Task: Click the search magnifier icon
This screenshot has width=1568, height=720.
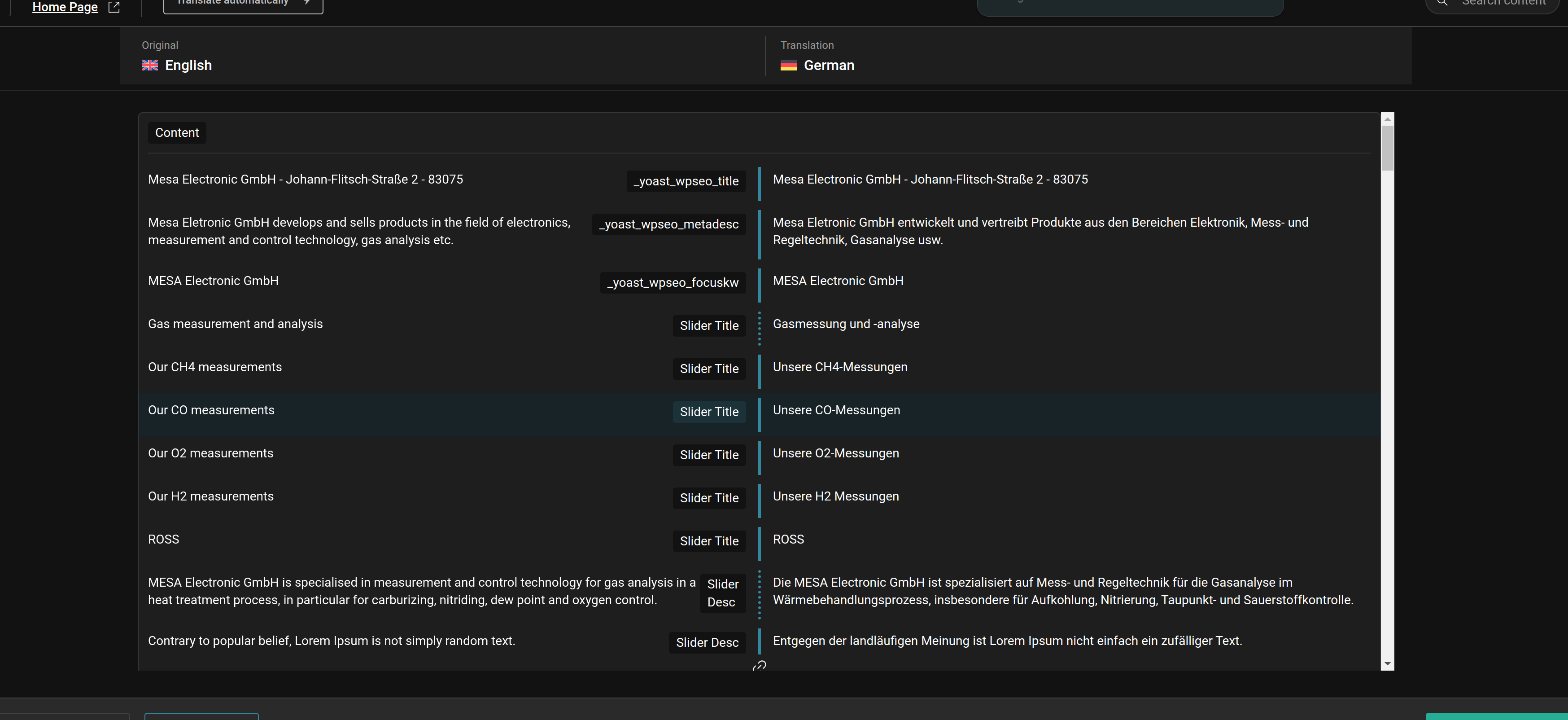Action: point(1442,3)
